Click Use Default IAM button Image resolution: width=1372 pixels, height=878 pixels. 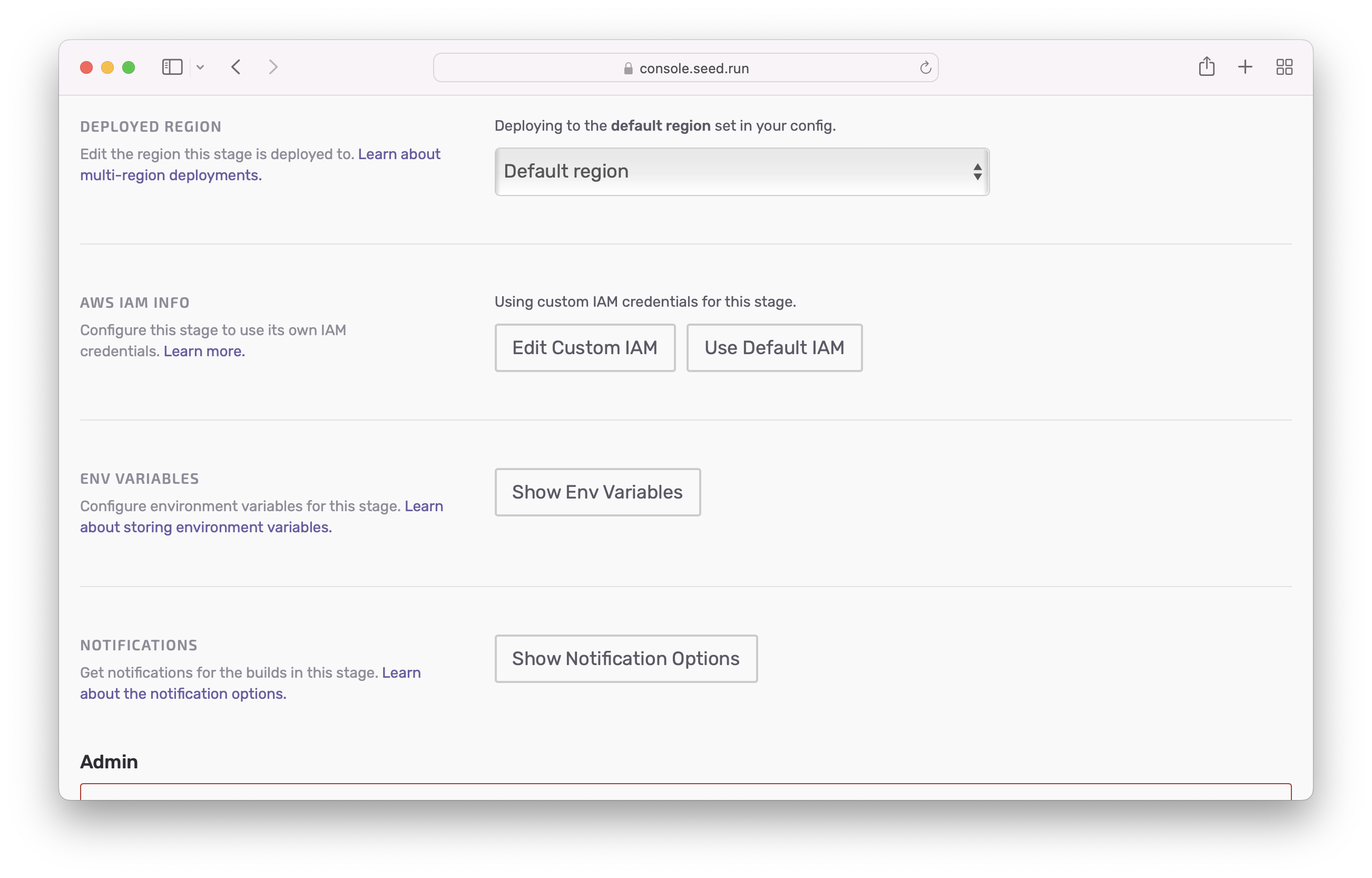point(774,347)
